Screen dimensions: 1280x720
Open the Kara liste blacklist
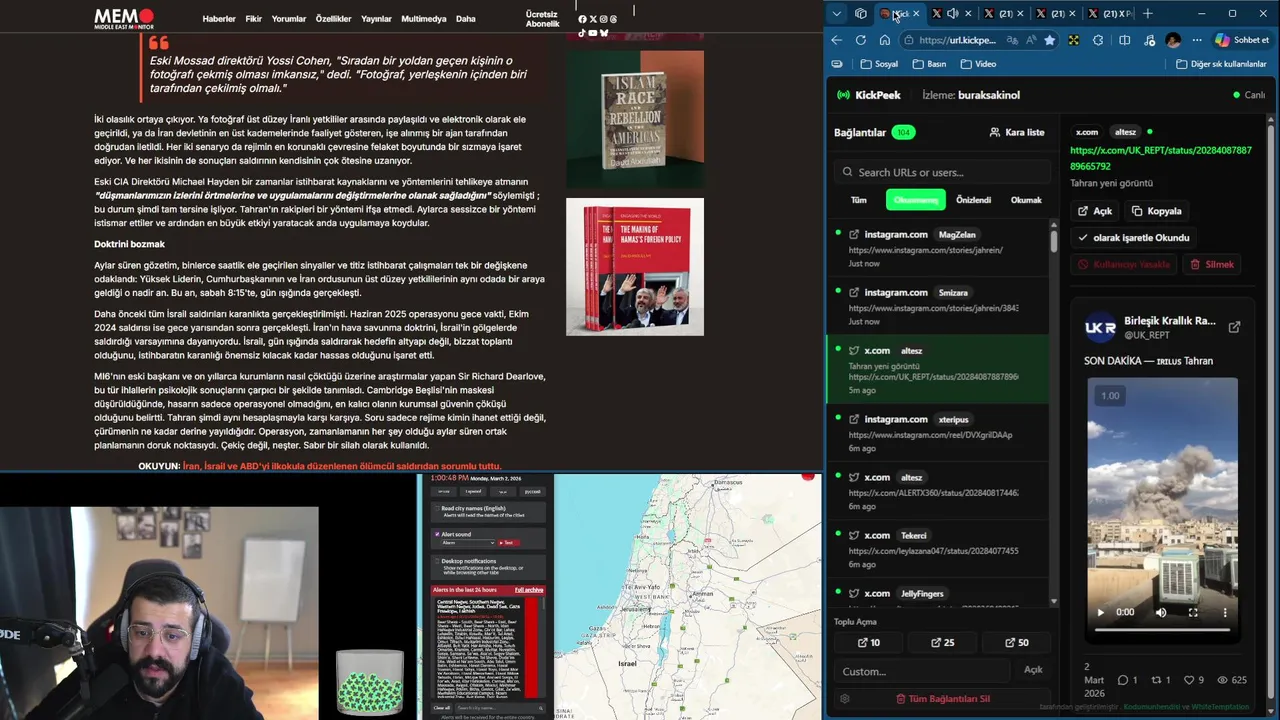pyautogui.click(x=1017, y=132)
